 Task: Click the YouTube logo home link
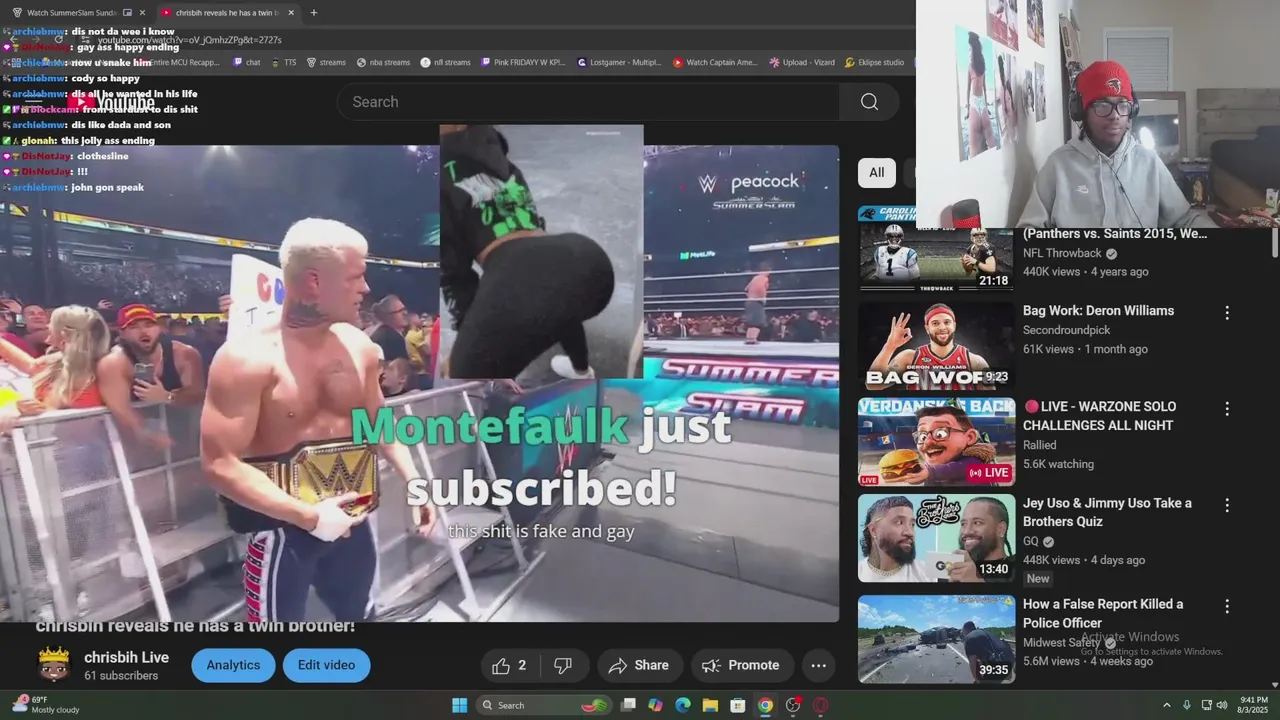point(113,102)
